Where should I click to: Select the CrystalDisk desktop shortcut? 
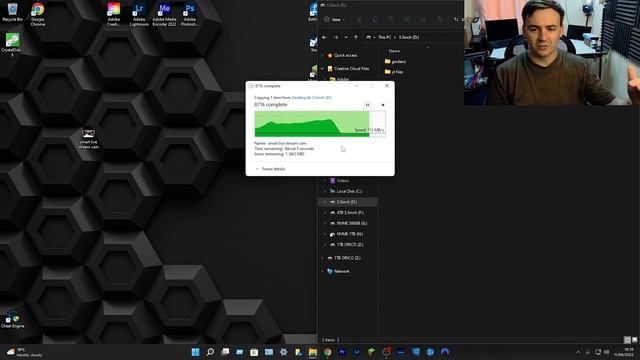[x=12, y=44]
